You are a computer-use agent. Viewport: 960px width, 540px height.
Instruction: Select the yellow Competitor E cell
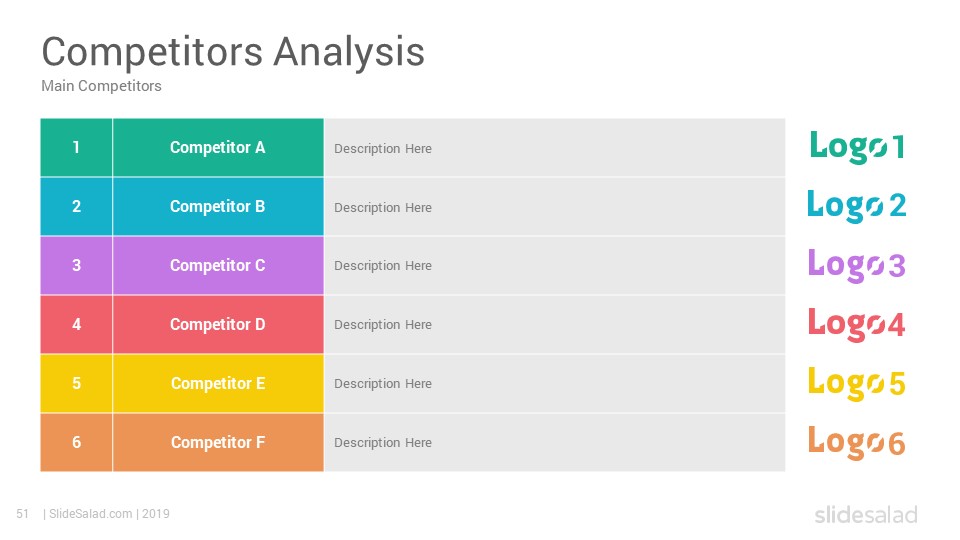point(218,383)
